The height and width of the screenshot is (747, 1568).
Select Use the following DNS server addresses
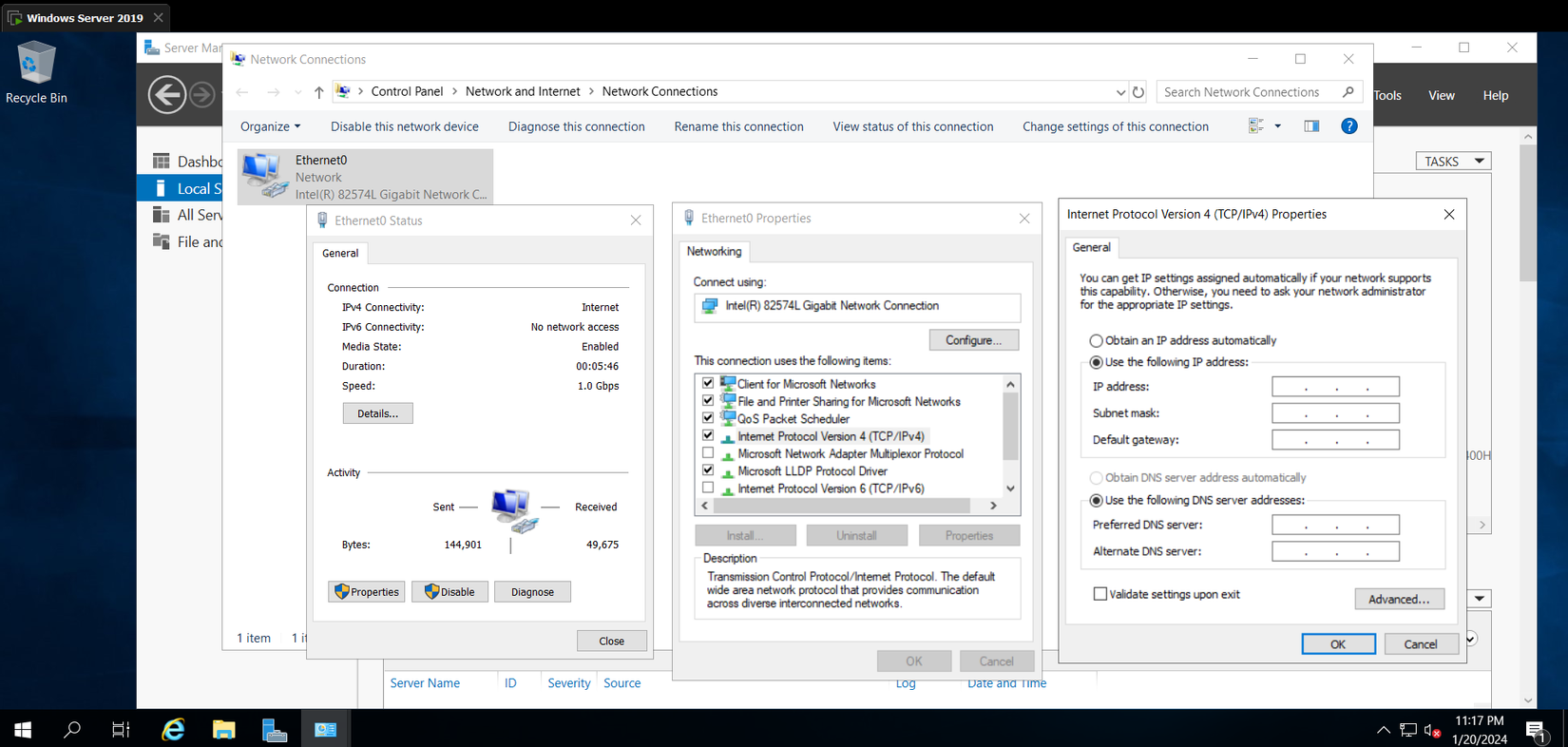pos(1096,501)
